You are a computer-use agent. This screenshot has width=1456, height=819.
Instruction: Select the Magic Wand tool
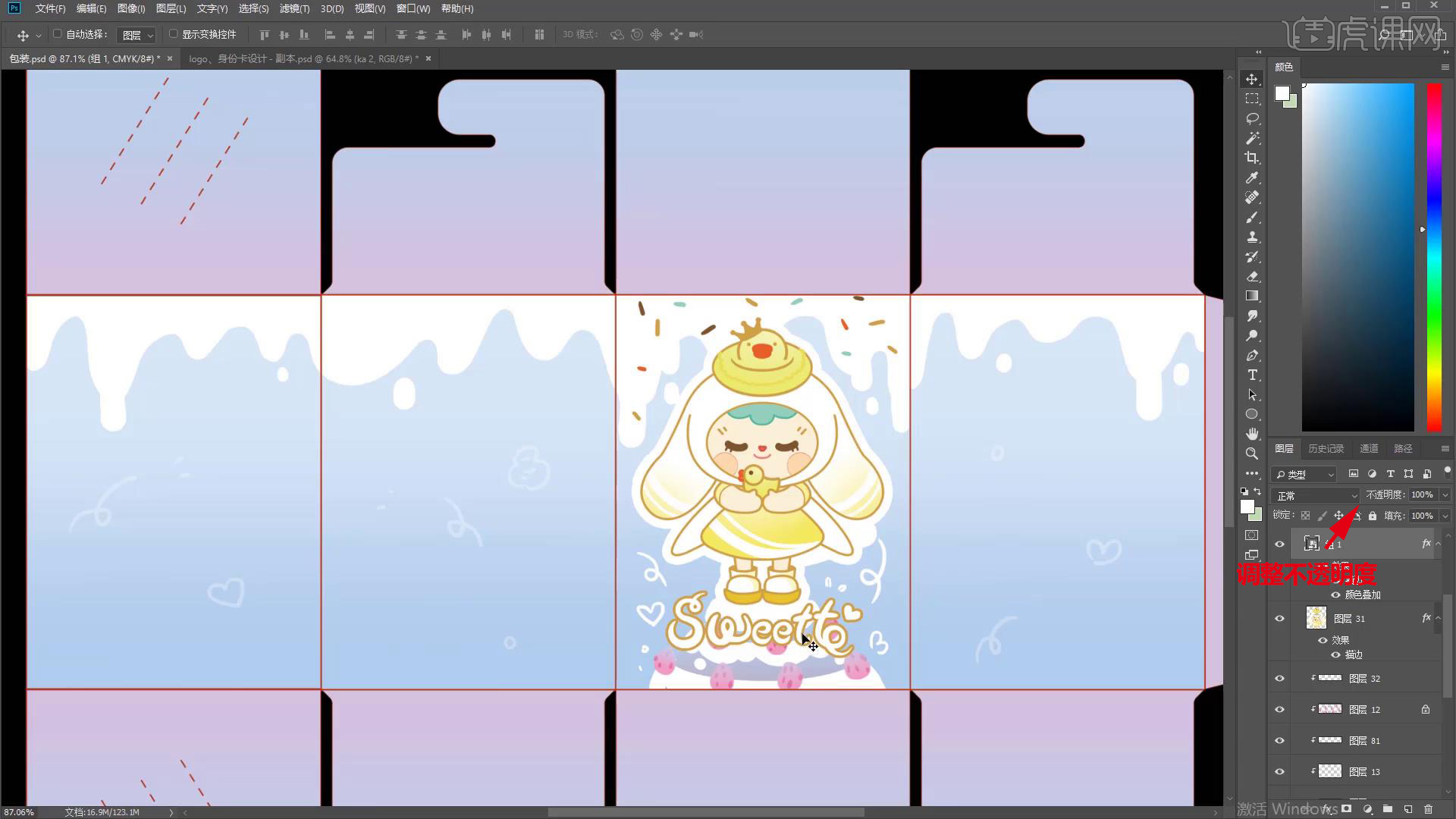tap(1252, 139)
